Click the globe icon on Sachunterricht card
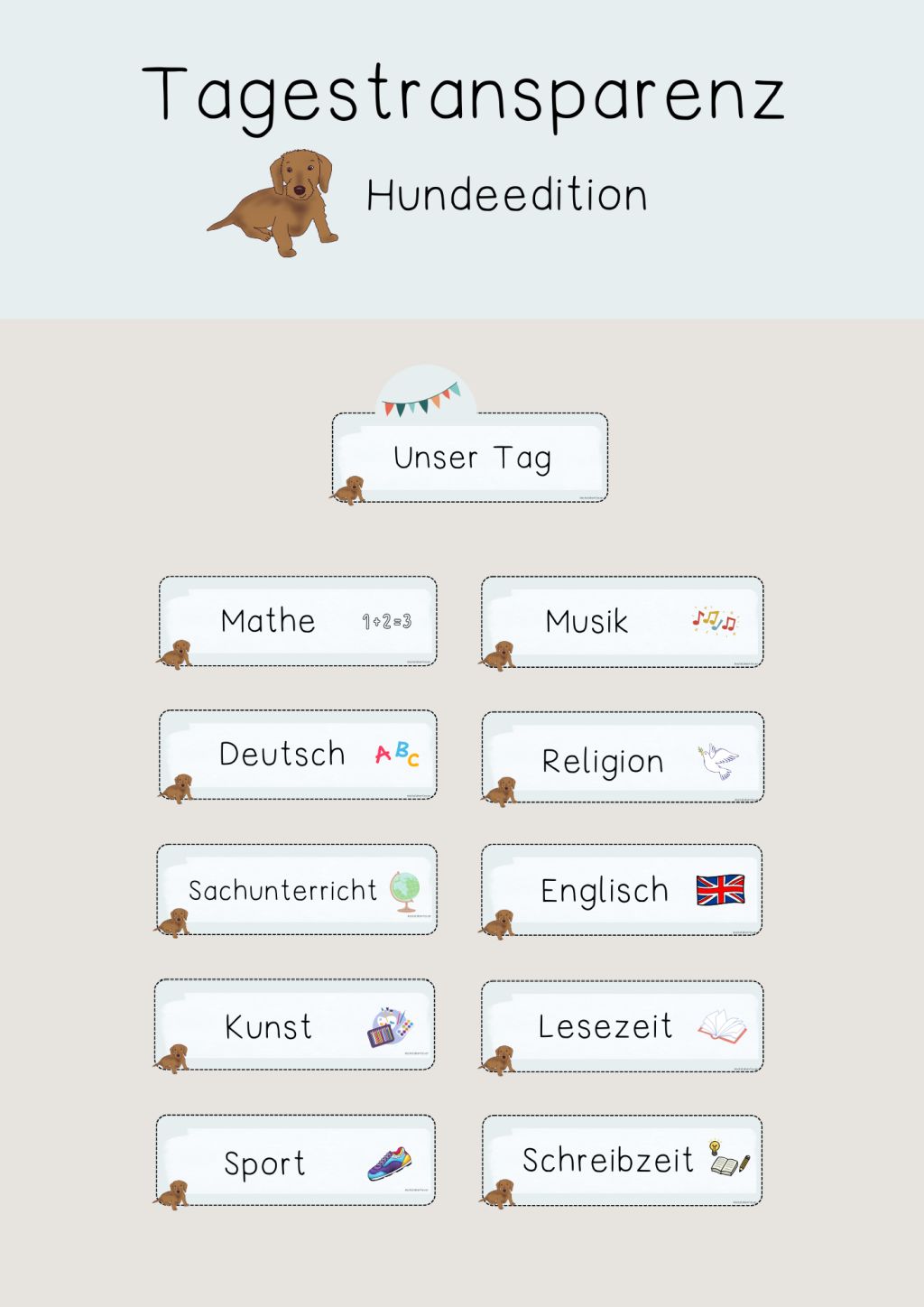924x1307 pixels. (x=405, y=891)
